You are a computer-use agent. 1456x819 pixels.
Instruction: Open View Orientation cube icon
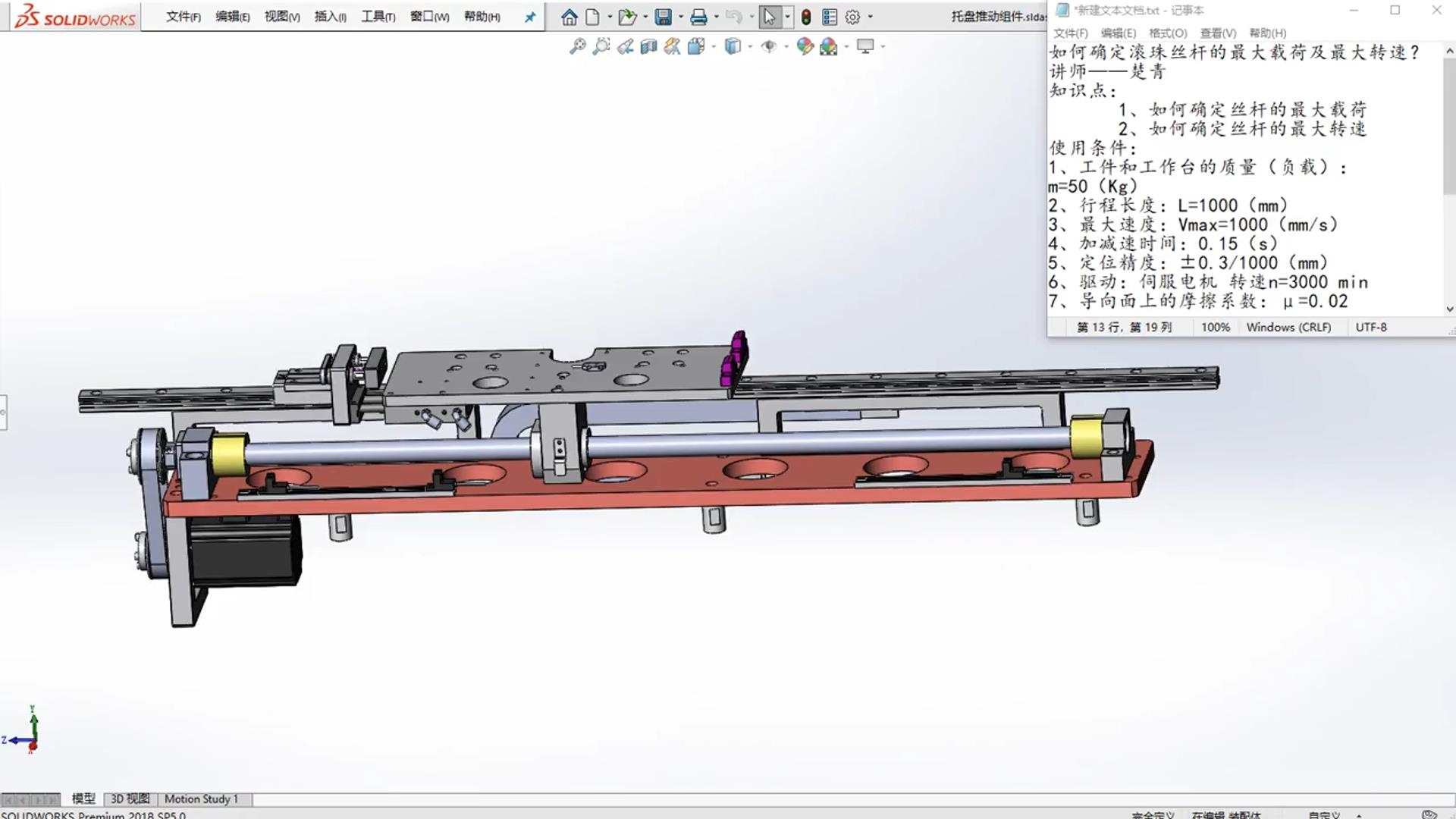(696, 46)
